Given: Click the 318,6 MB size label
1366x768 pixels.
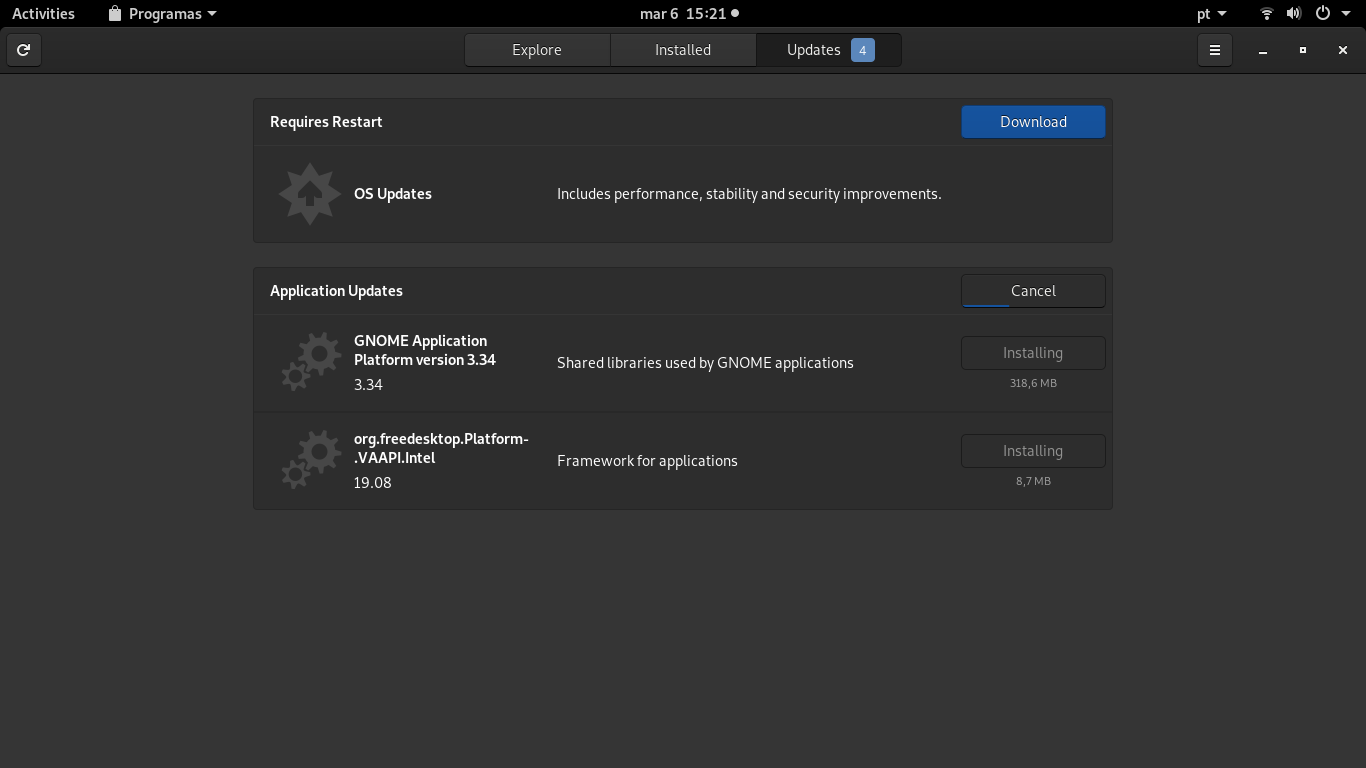Looking at the screenshot, I should 1033,383.
